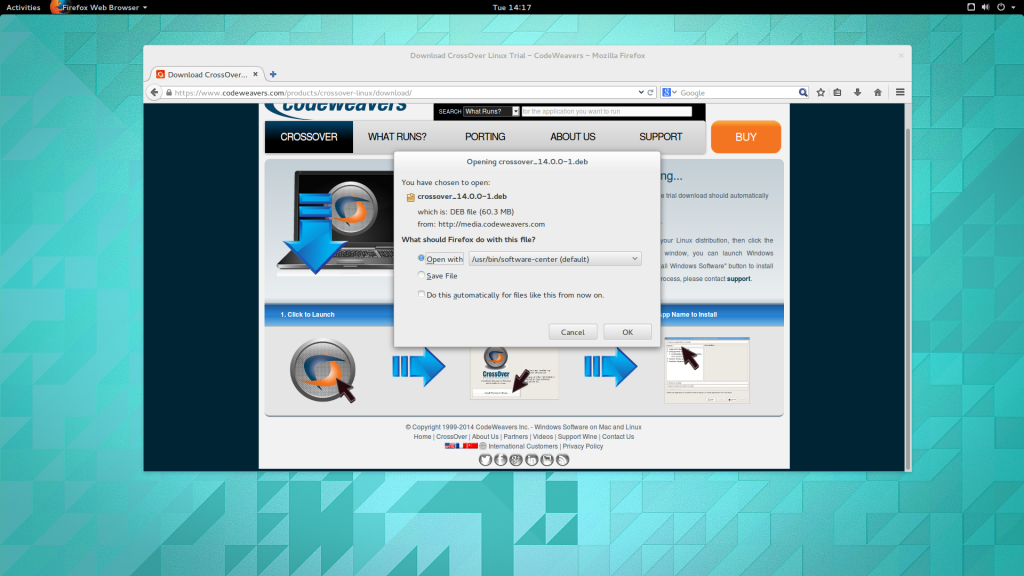Click the CrossOver launch icon thumbnail

[323, 370]
